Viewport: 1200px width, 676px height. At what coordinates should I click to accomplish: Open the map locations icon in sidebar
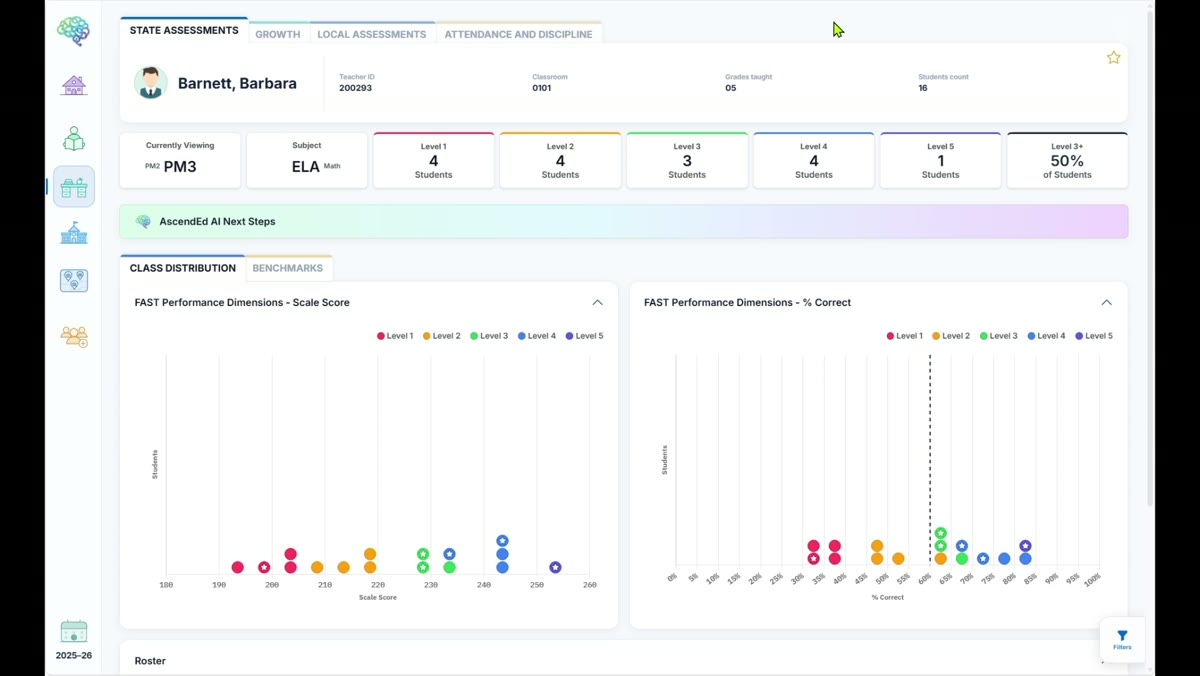(x=74, y=281)
